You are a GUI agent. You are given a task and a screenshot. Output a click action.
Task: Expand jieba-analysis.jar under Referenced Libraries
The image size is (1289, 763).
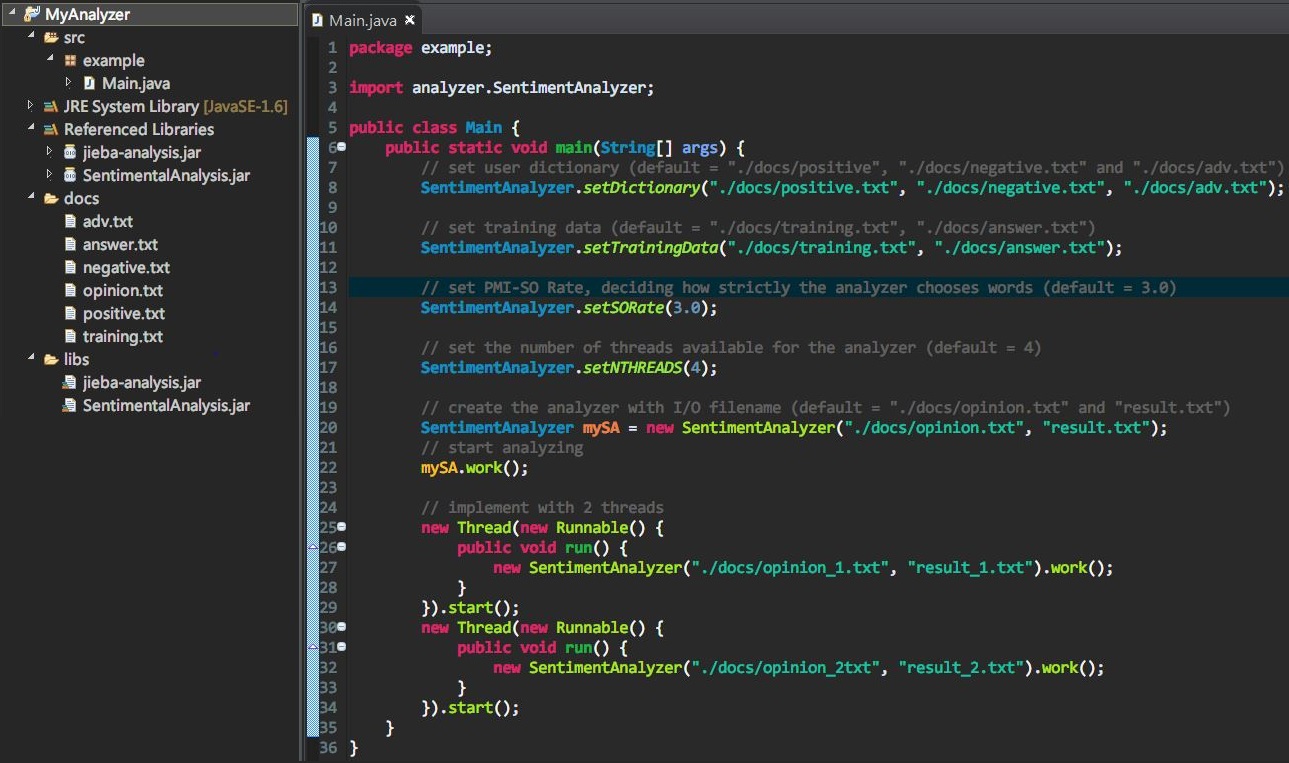[x=50, y=152]
